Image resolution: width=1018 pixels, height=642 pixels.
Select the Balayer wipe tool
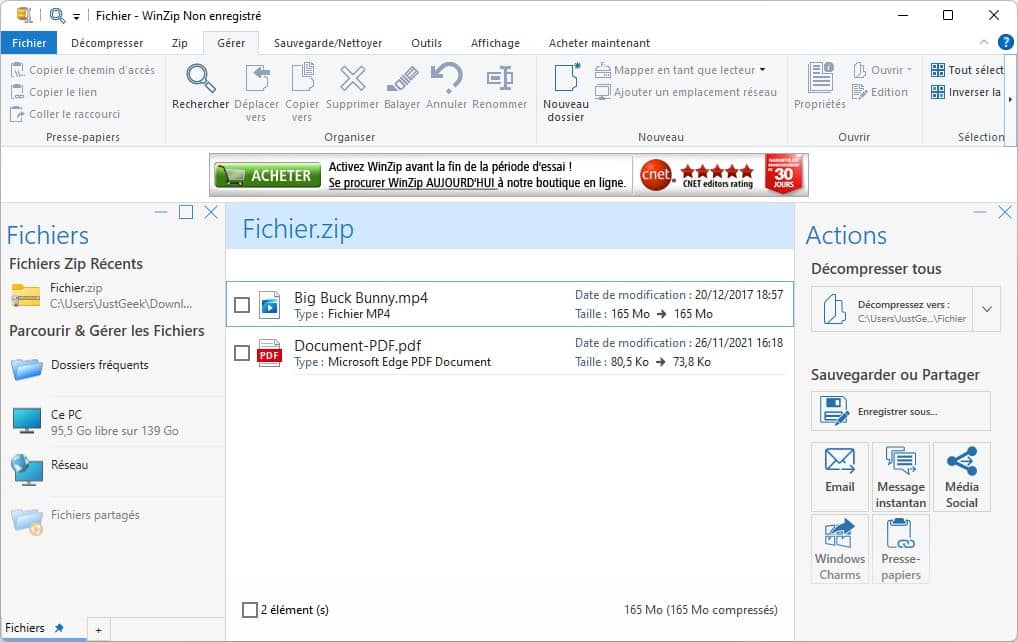[402, 86]
